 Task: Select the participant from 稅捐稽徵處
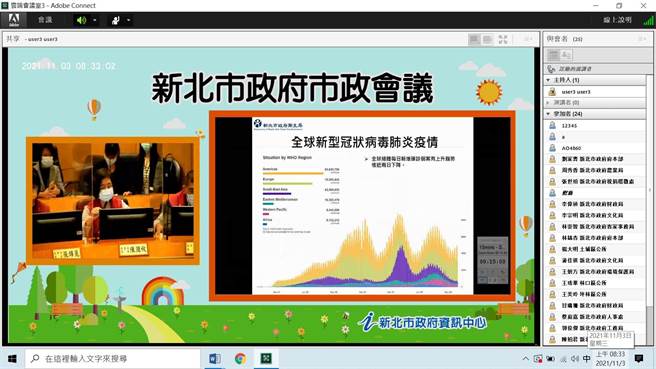594,182
